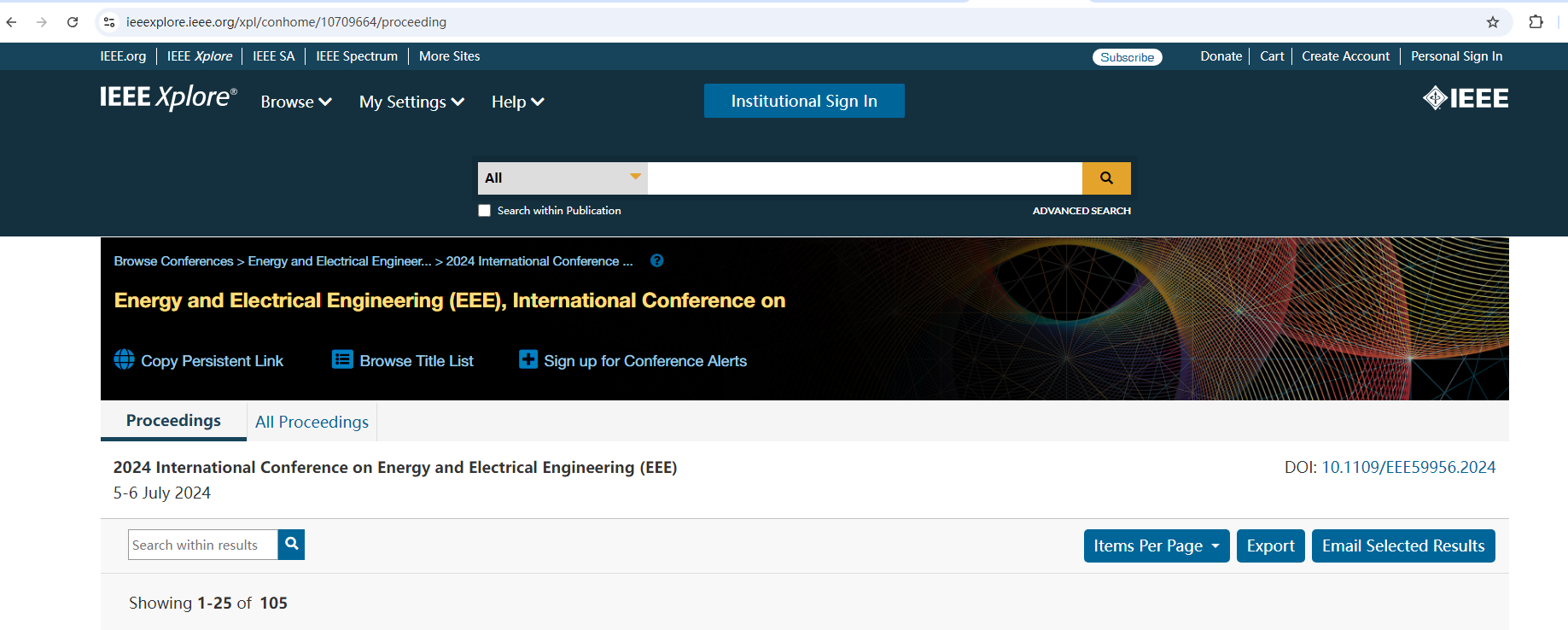Screen dimensions: 1568x630
Task: Open More Sites menu
Action: coord(450,56)
